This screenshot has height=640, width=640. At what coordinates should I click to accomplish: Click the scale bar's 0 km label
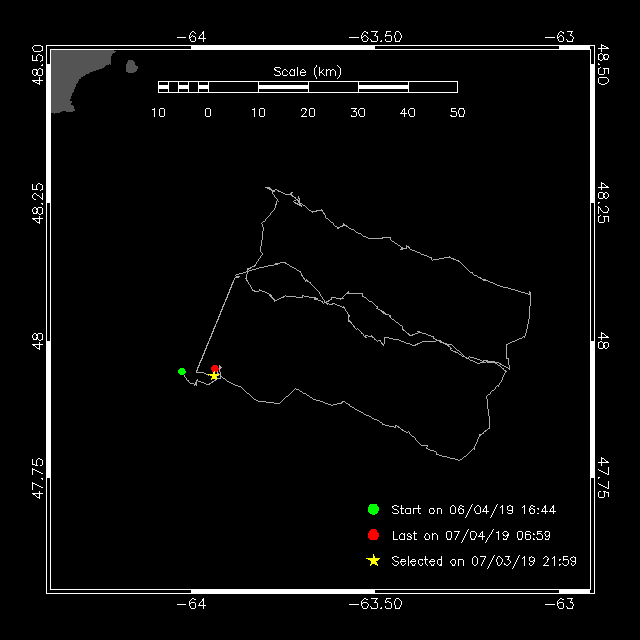pyautogui.click(x=208, y=113)
